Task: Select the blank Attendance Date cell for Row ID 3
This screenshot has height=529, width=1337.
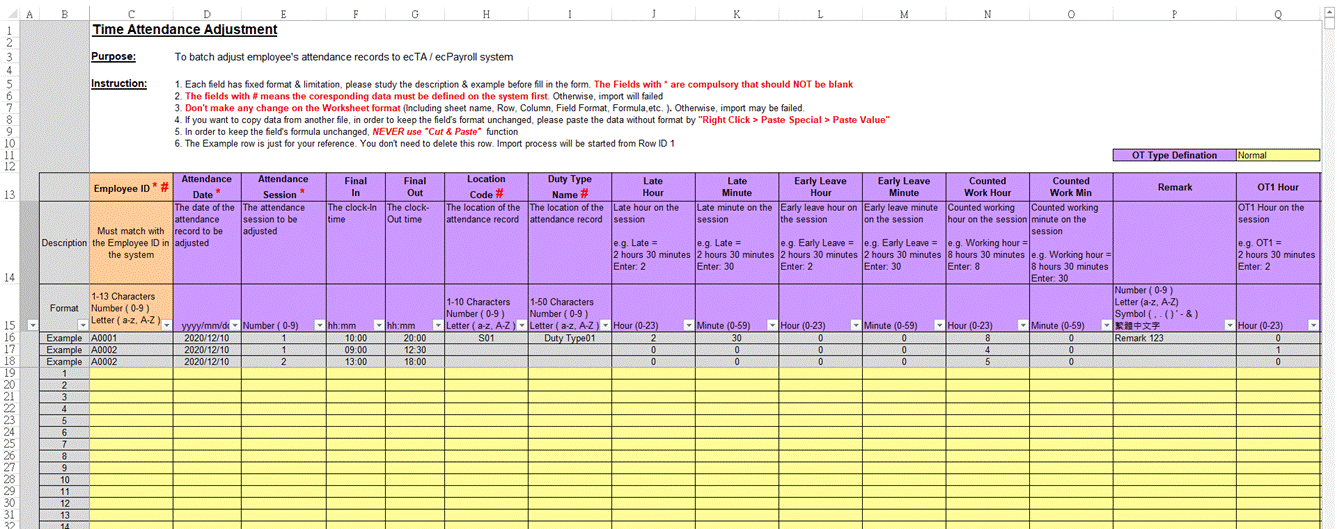Action: pyautogui.click(x=206, y=397)
